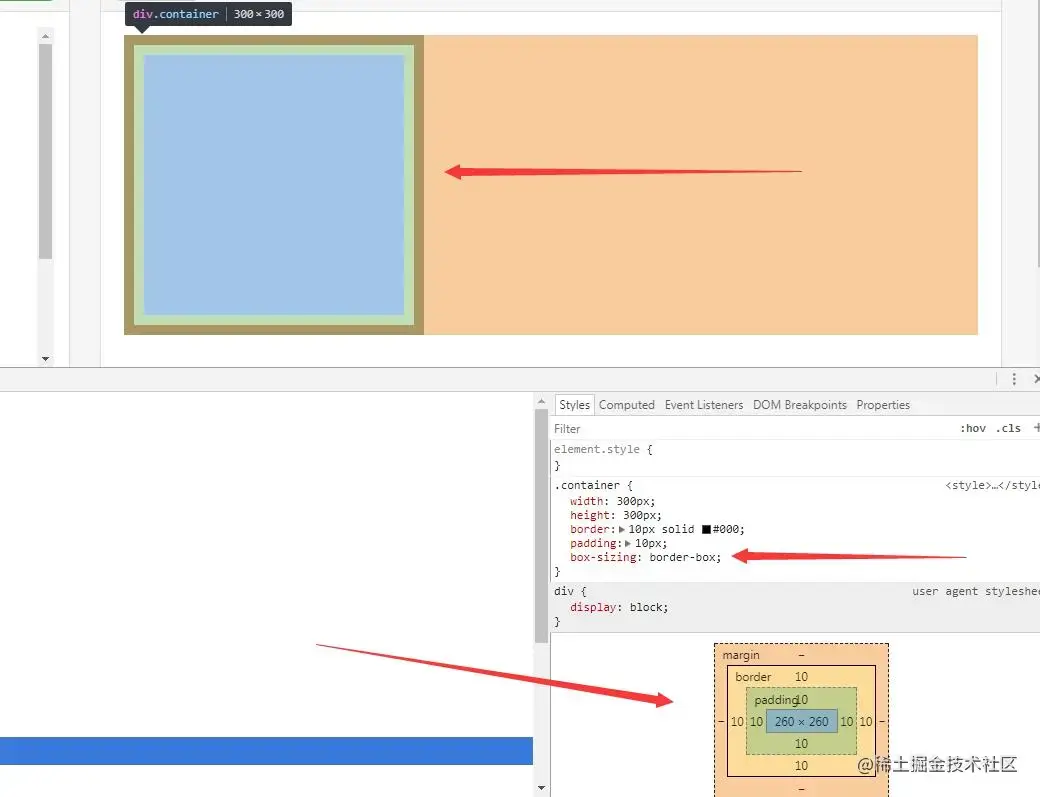Toggle the .cls class editor
This screenshot has height=797, width=1040.
1008,428
